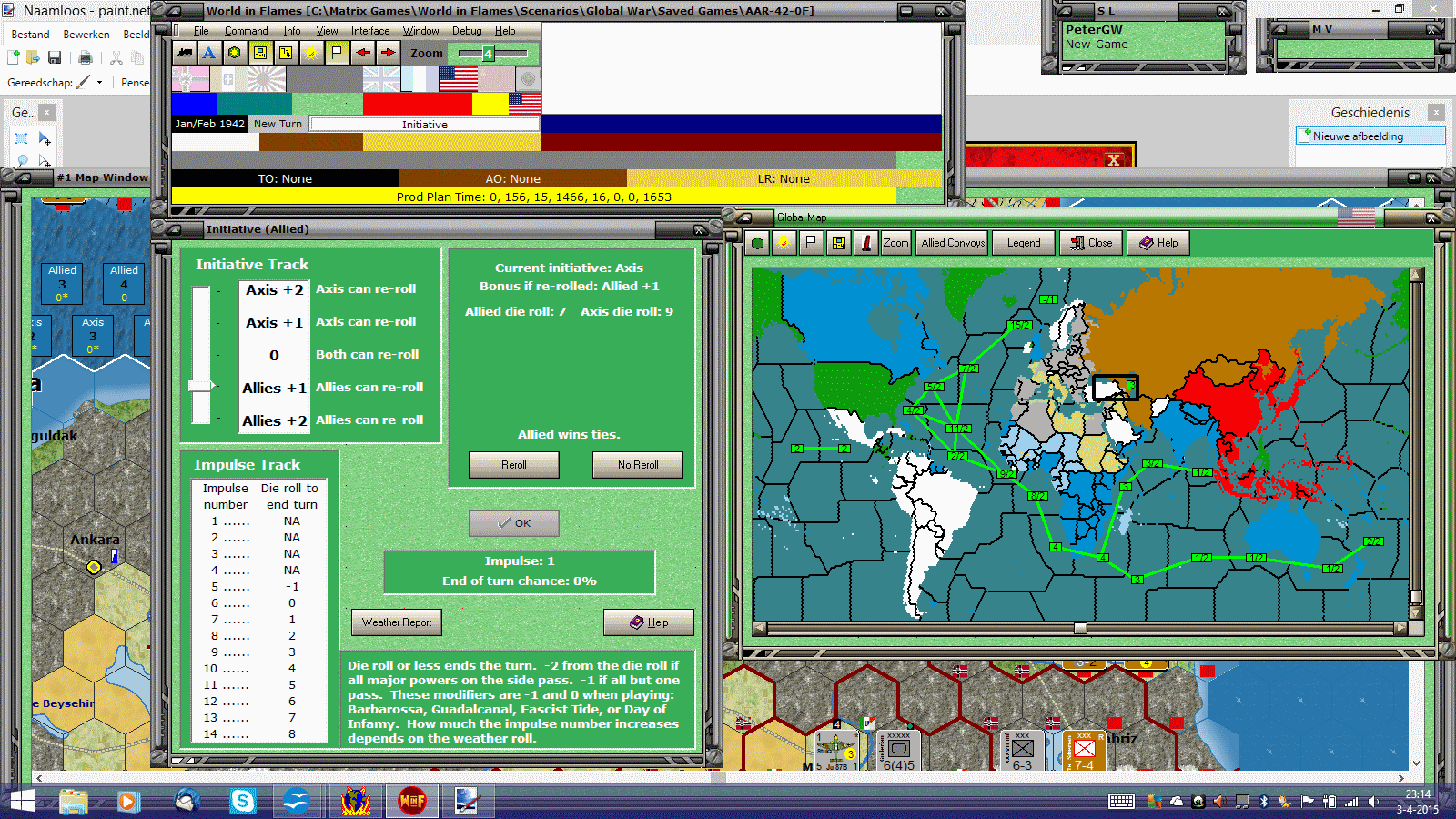
Task: Open the Bewerken menu in paint.net
Action: pos(86,35)
